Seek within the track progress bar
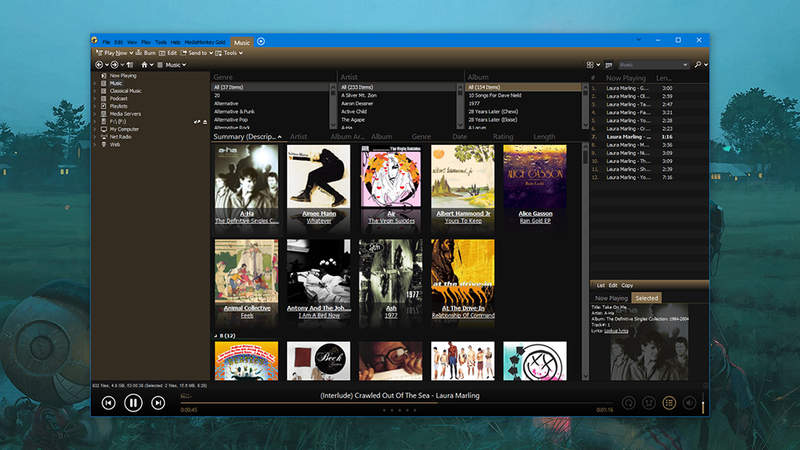The image size is (800, 450). tap(396, 403)
